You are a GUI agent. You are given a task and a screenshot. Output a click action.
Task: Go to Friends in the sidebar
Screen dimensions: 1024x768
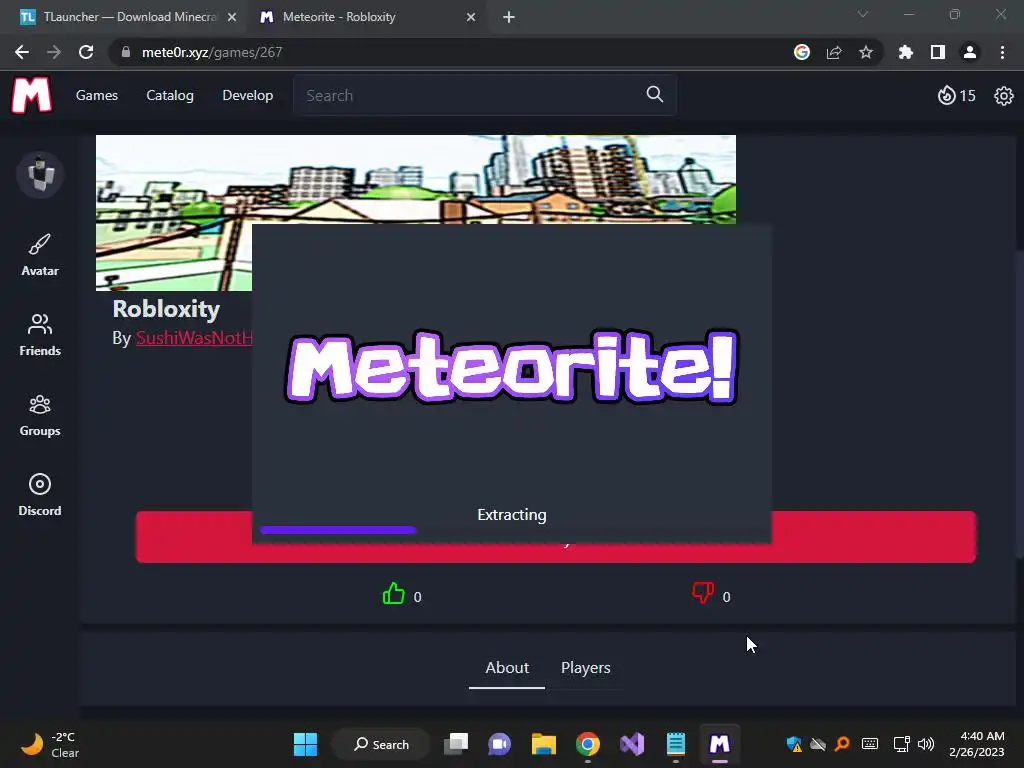40,334
